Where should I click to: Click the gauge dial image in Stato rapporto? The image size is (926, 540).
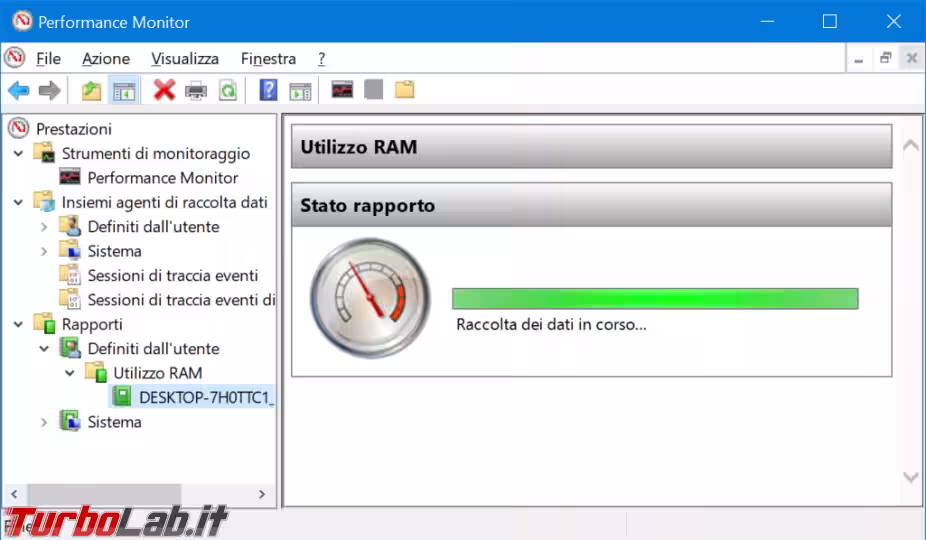click(x=370, y=298)
